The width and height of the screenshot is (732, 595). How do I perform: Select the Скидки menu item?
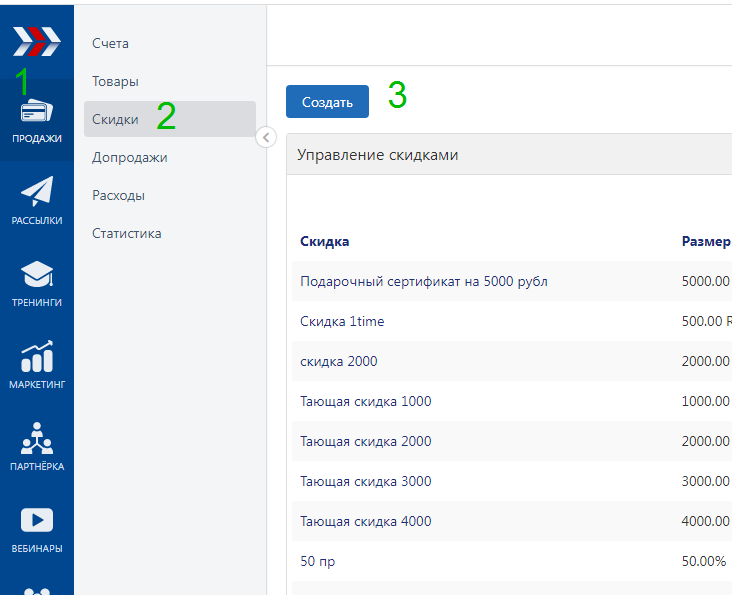[x=170, y=119]
